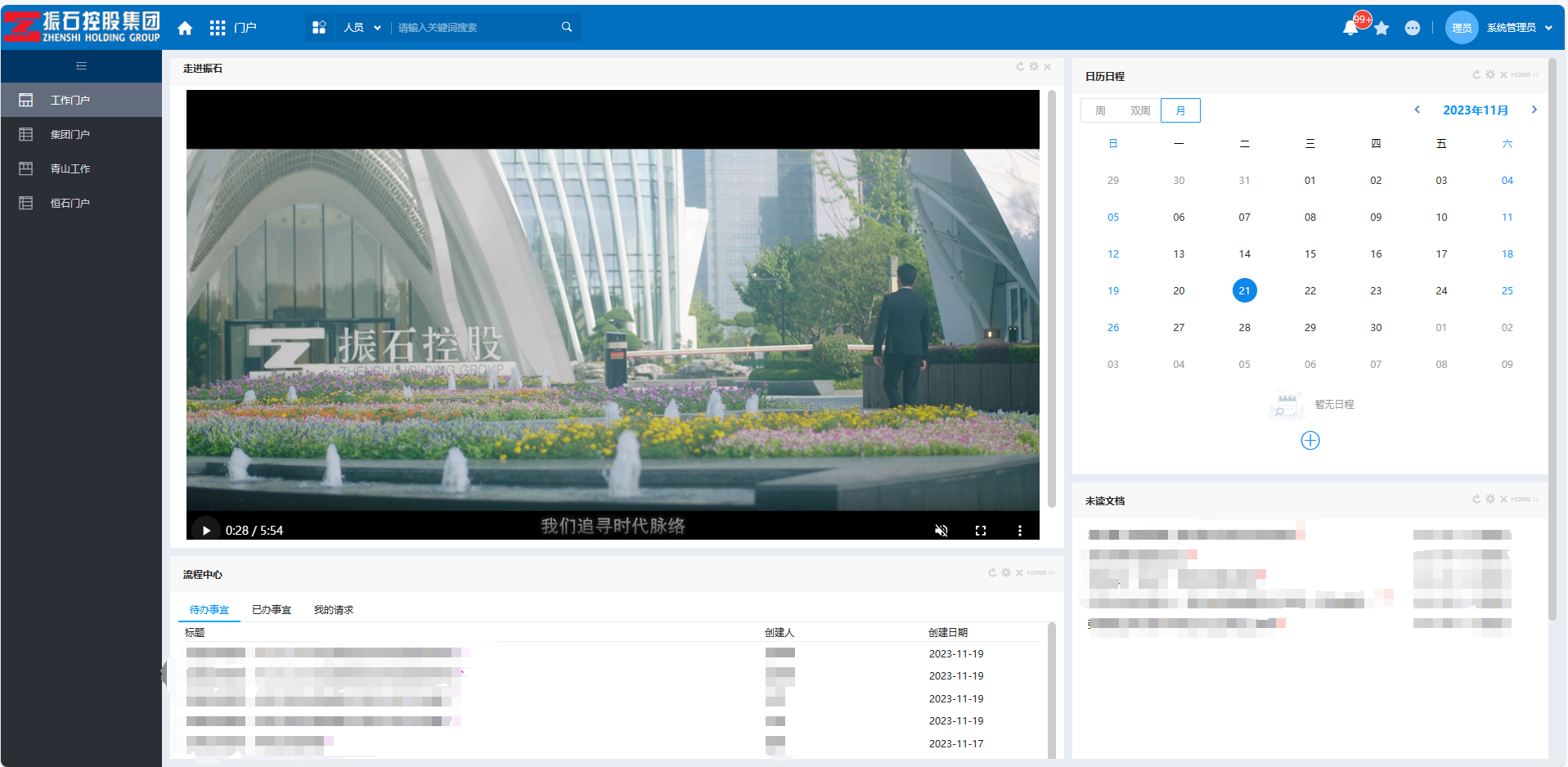Unmute the video sound
Image resolution: width=1568 pixels, height=767 pixels.
(941, 531)
